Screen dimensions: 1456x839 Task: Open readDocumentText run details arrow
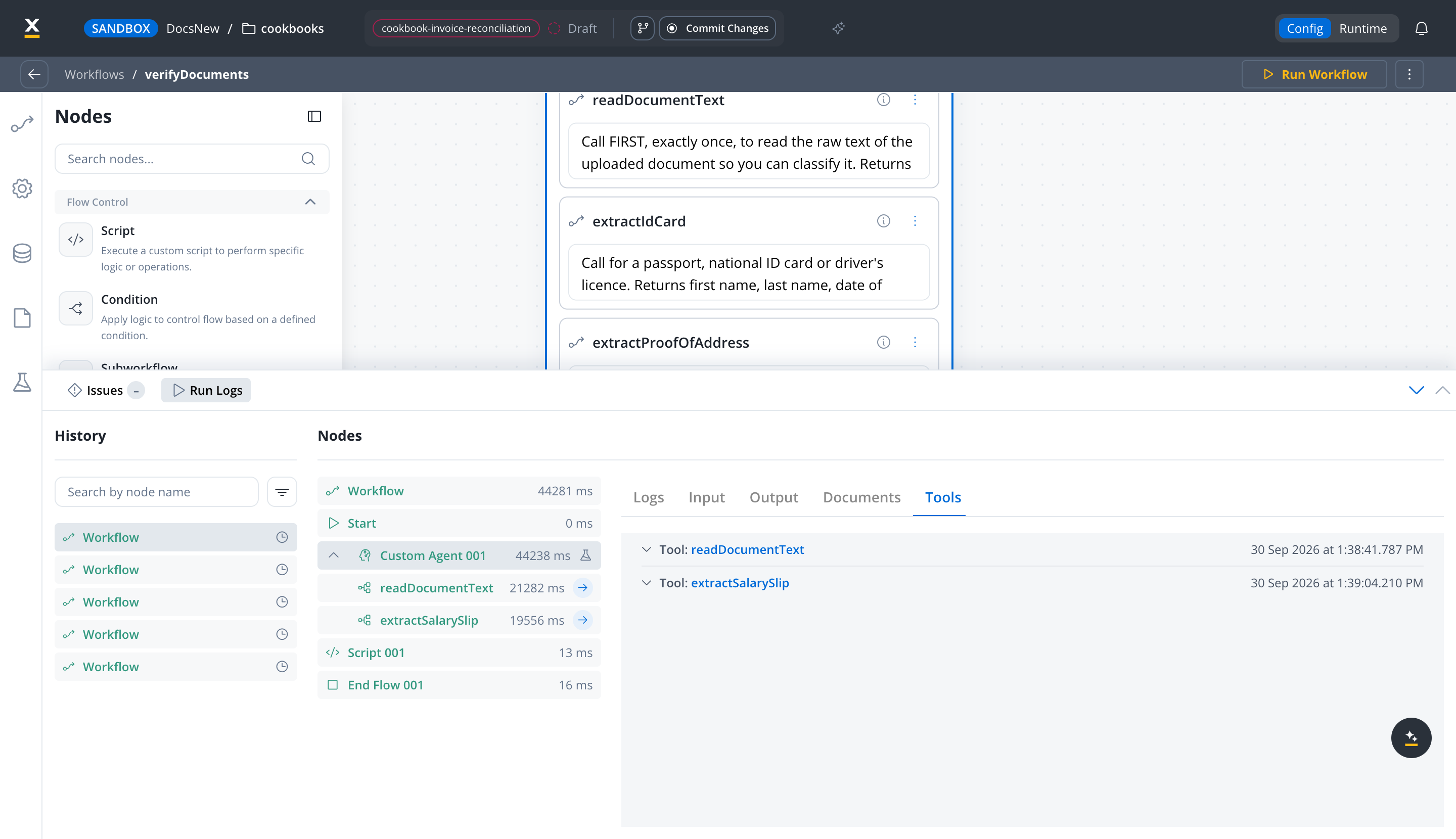coord(583,588)
